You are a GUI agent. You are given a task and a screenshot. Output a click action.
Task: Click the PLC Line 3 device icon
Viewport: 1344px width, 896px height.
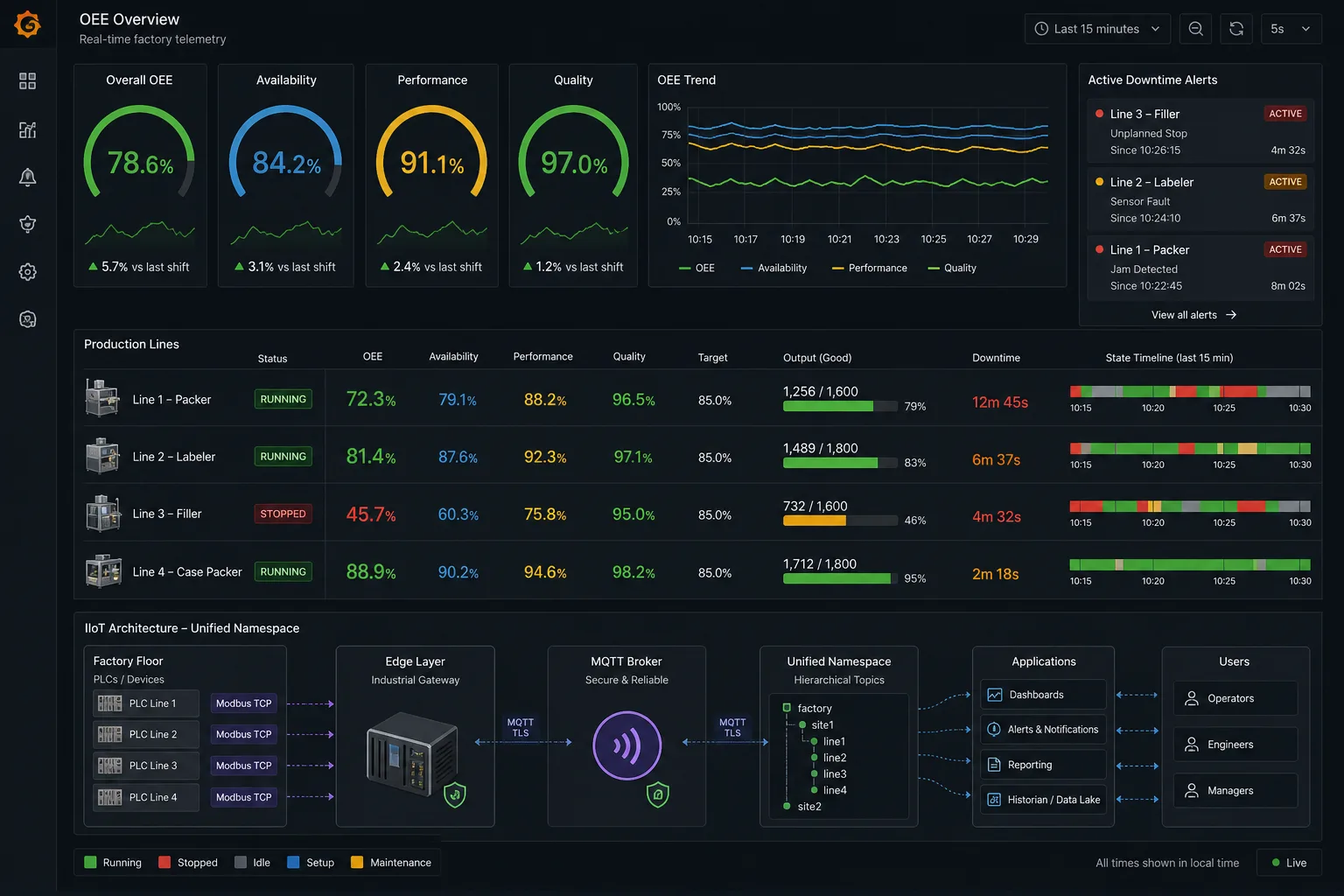click(110, 766)
